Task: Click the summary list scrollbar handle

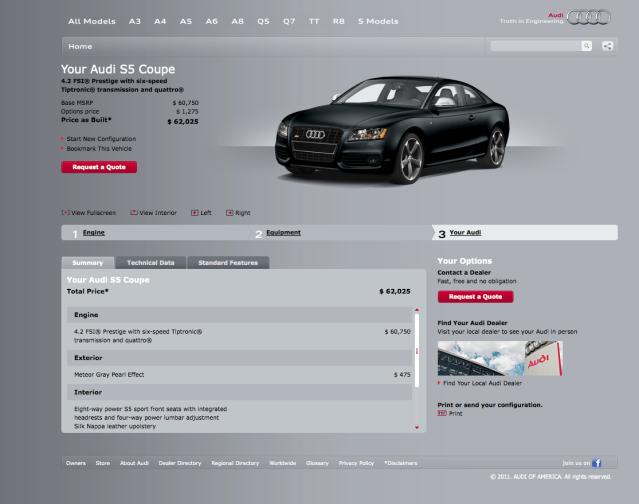Action: (417, 350)
